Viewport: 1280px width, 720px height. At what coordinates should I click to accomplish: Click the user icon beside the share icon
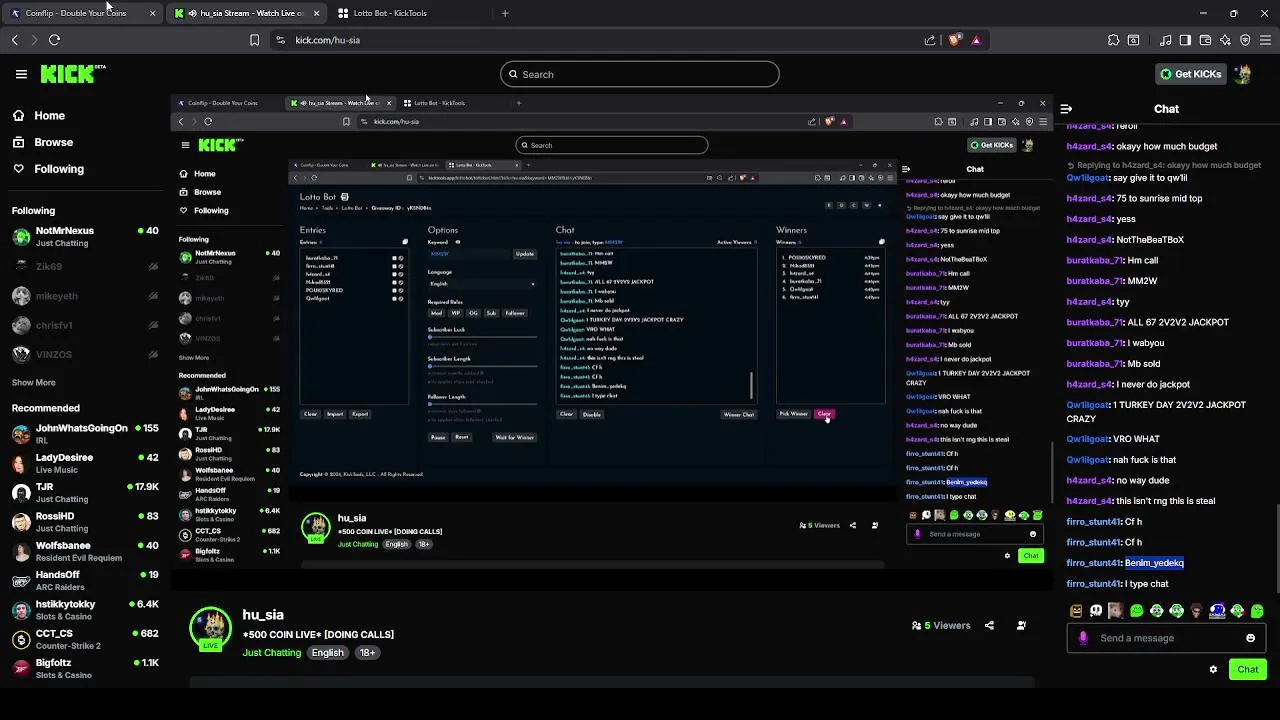click(x=1021, y=626)
